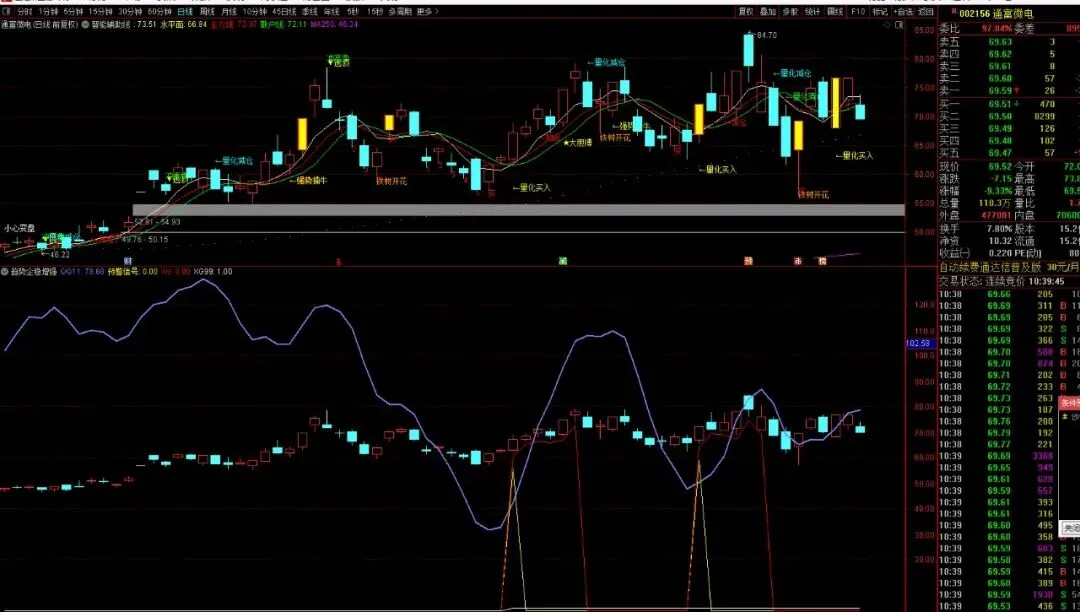This screenshot has width=1080, height=612.
Task: Click the 叠加 overlay button
Action: 768,12
